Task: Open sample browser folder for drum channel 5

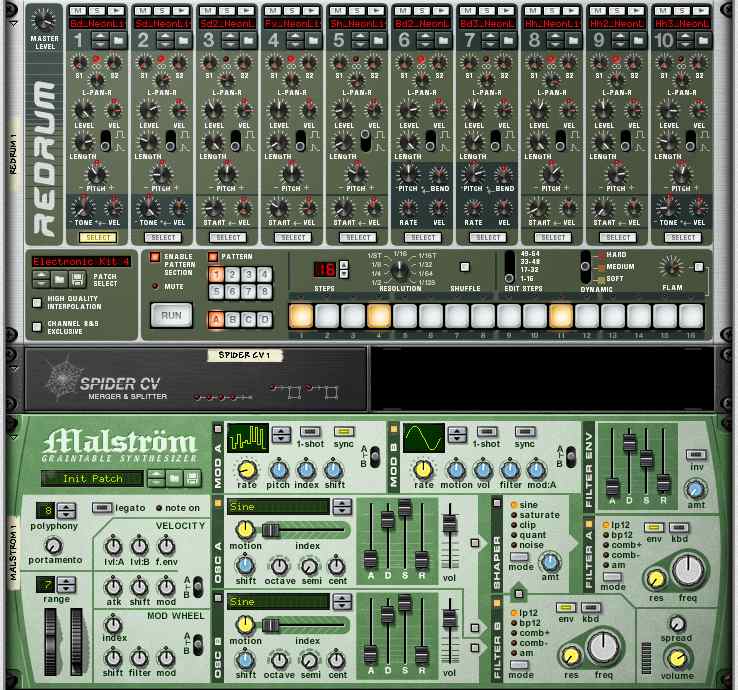Action: point(378,41)
